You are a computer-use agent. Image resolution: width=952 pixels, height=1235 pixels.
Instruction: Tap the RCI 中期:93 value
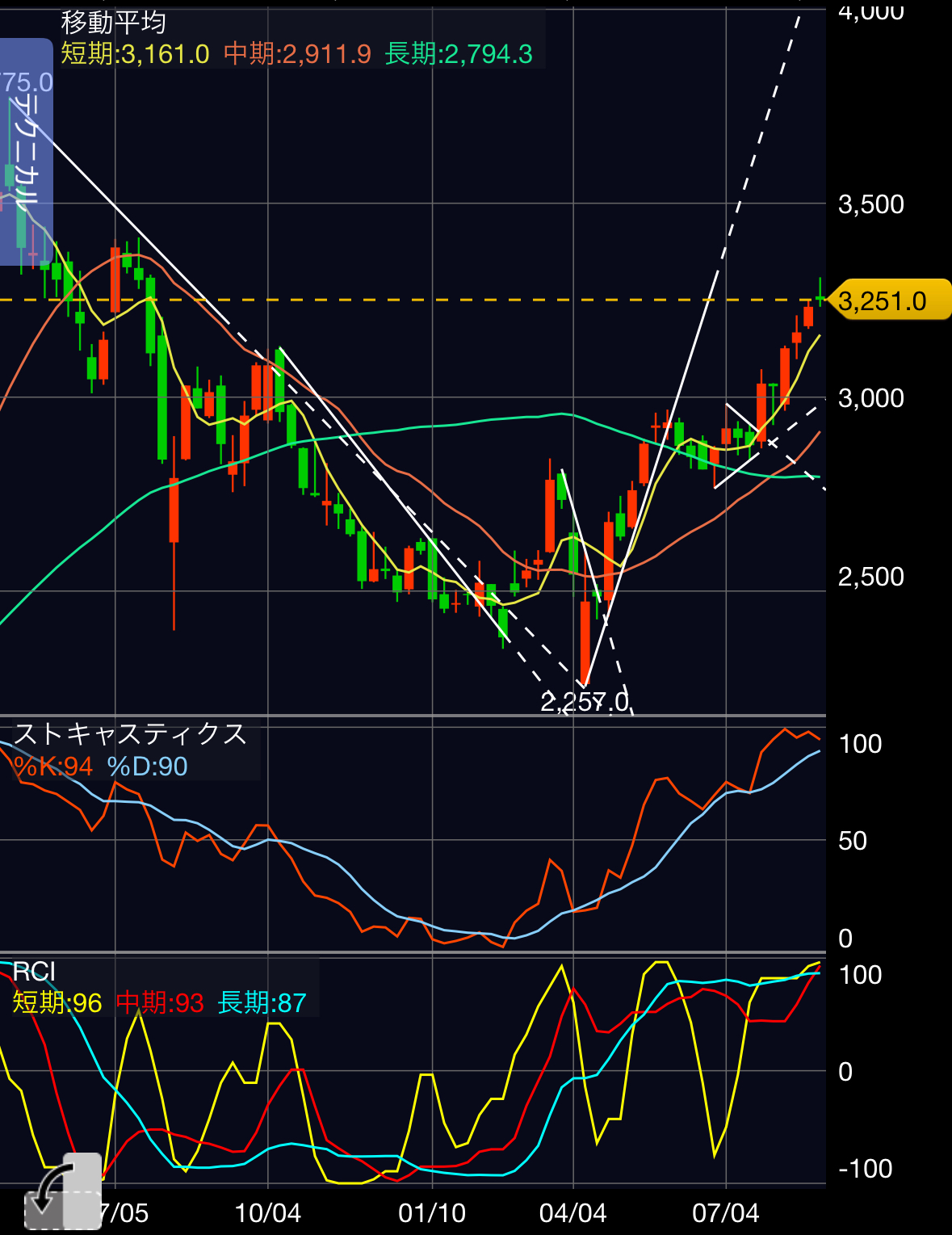coord(160,1003)
